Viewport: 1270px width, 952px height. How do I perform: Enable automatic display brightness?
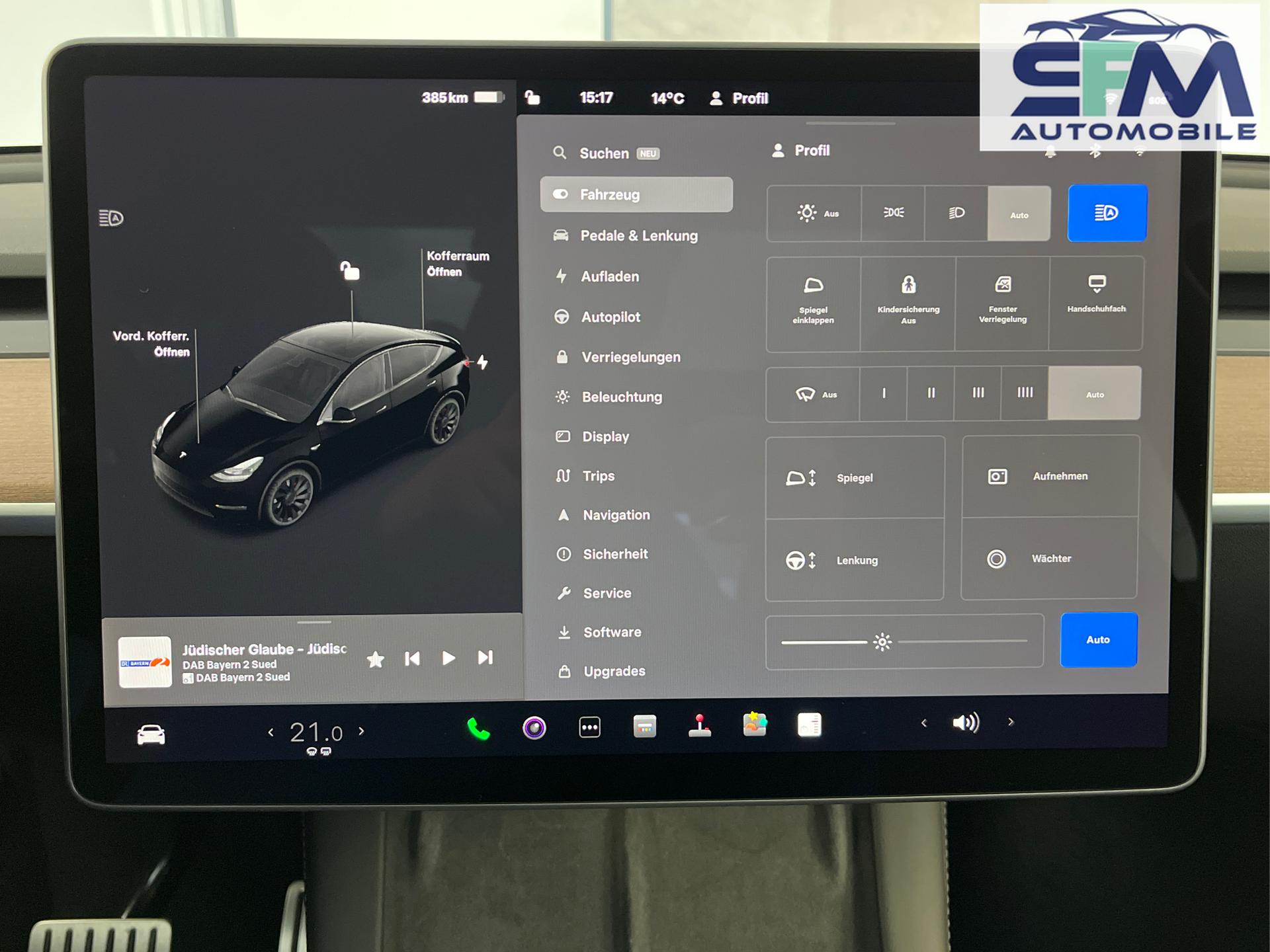pyautogui.click(x=1098, y=640)
